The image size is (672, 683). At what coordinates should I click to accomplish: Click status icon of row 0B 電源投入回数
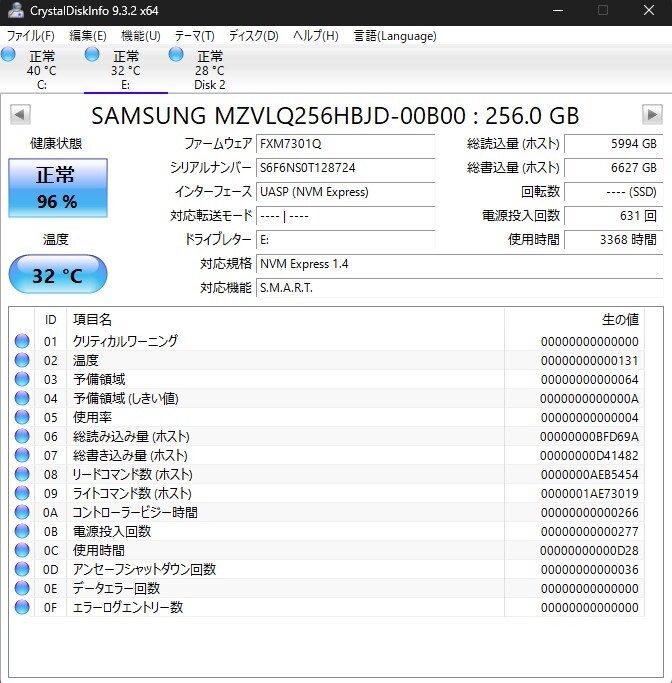(x=22, y=531)
